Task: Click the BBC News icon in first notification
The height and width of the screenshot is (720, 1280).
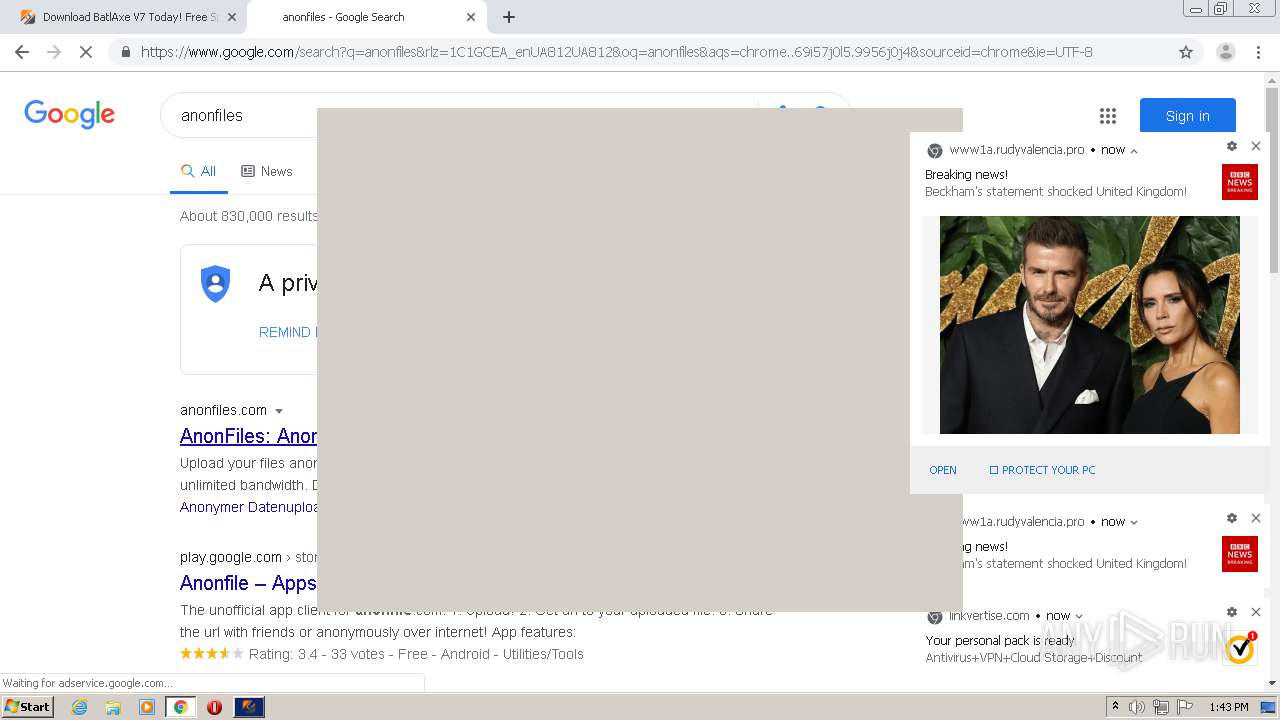Action: (1240, 182)
